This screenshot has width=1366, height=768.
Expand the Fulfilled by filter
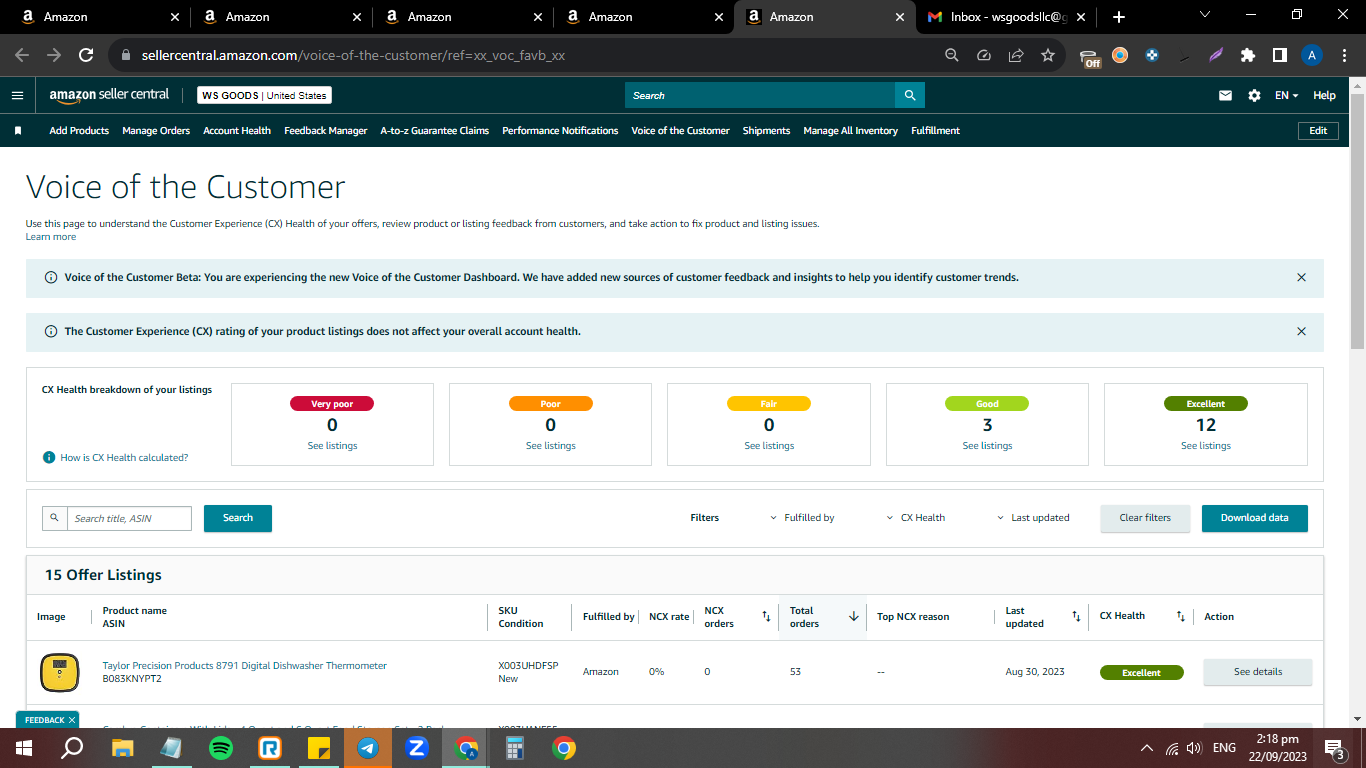coord(803,518)
